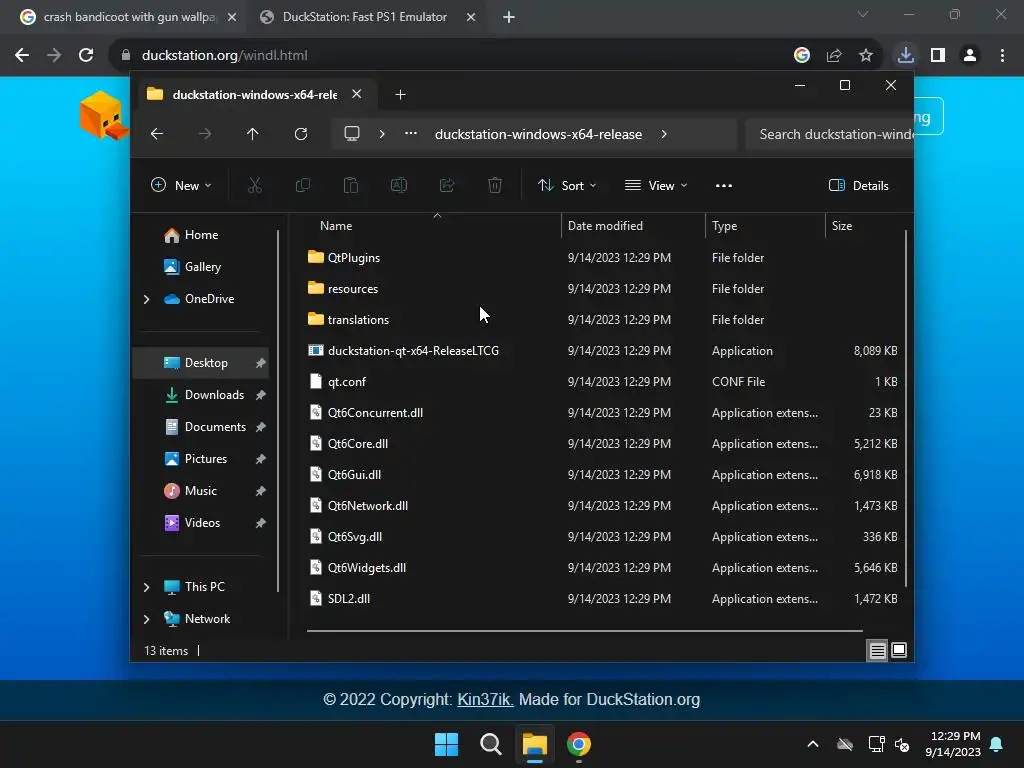The image size is (1024, 768).
Task: Click chevron after duckstation-windows-x64-release breadcrumb
Action: point(664,134)
